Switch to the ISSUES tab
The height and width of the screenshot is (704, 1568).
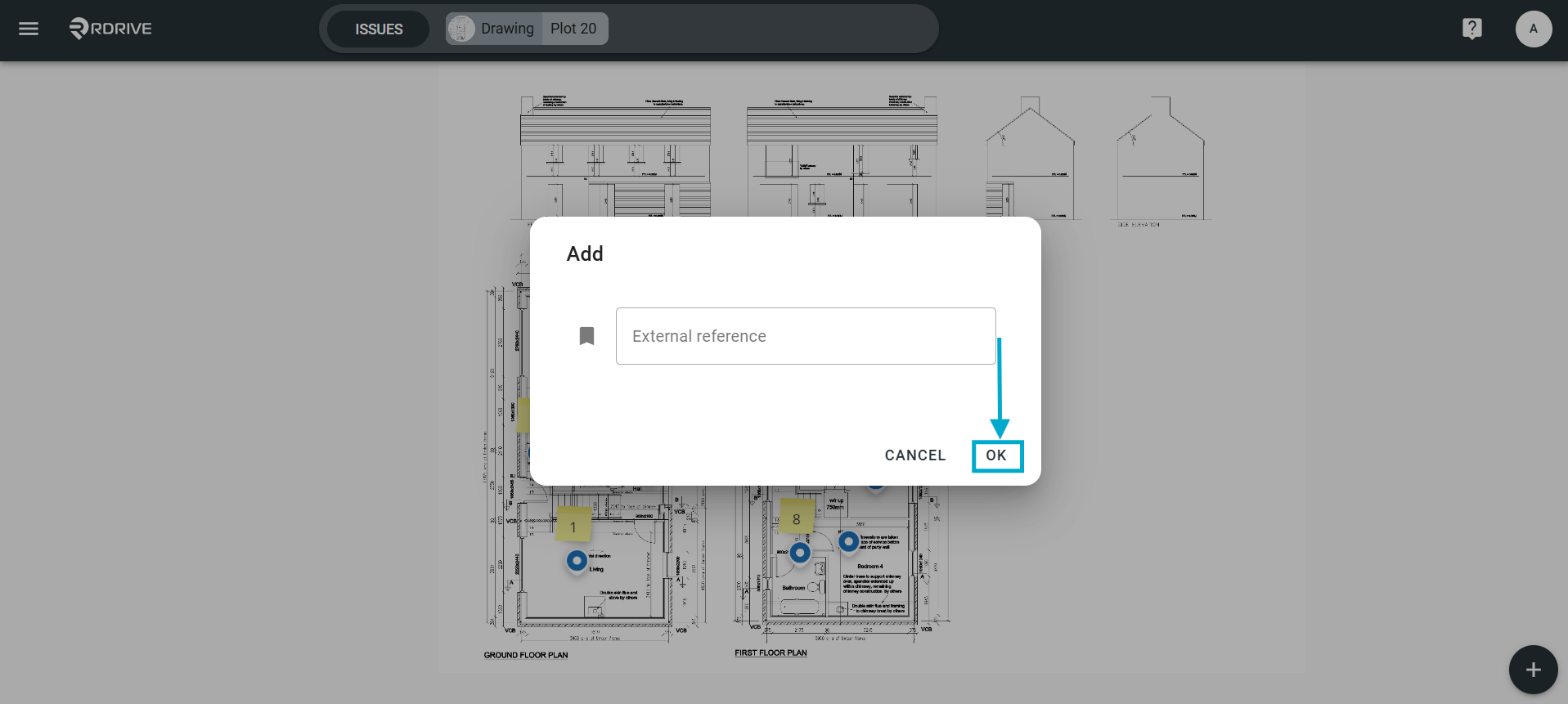(379, 29)
